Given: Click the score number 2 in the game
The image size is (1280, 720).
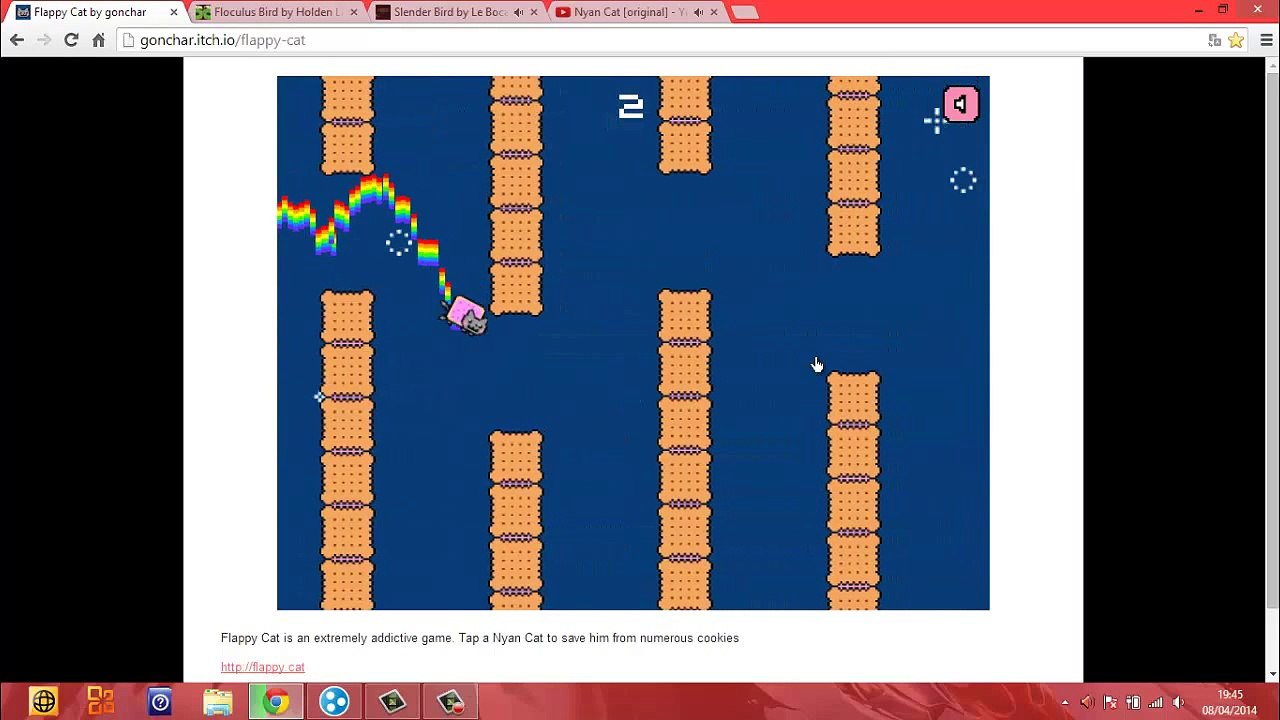Looking at the screenshot, I should pos(630,106).
